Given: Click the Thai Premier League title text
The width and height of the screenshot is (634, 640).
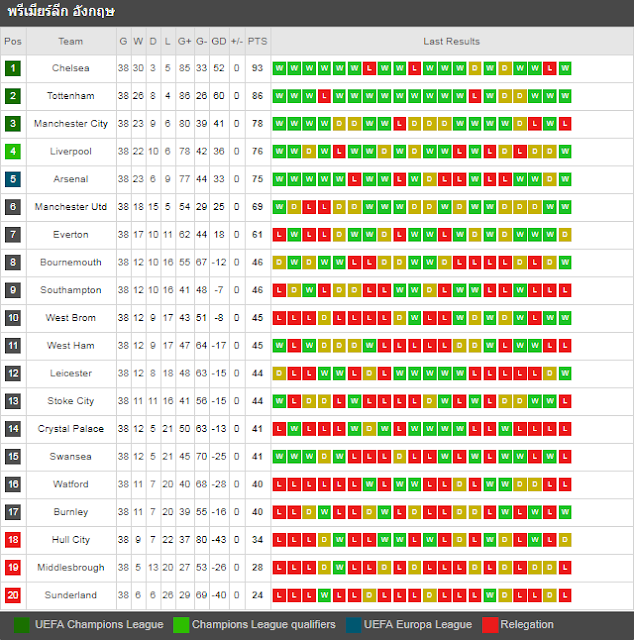Looking at the screenshot, I should (61, 11).
